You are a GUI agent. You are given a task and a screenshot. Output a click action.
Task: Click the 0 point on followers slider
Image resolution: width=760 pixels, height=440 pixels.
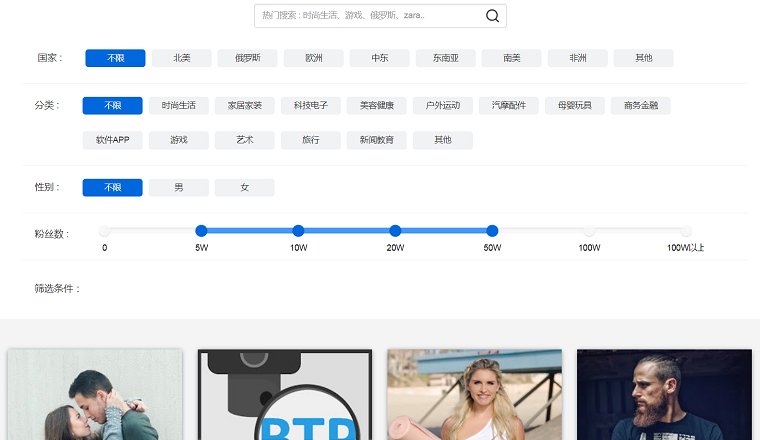coord(104,231)
